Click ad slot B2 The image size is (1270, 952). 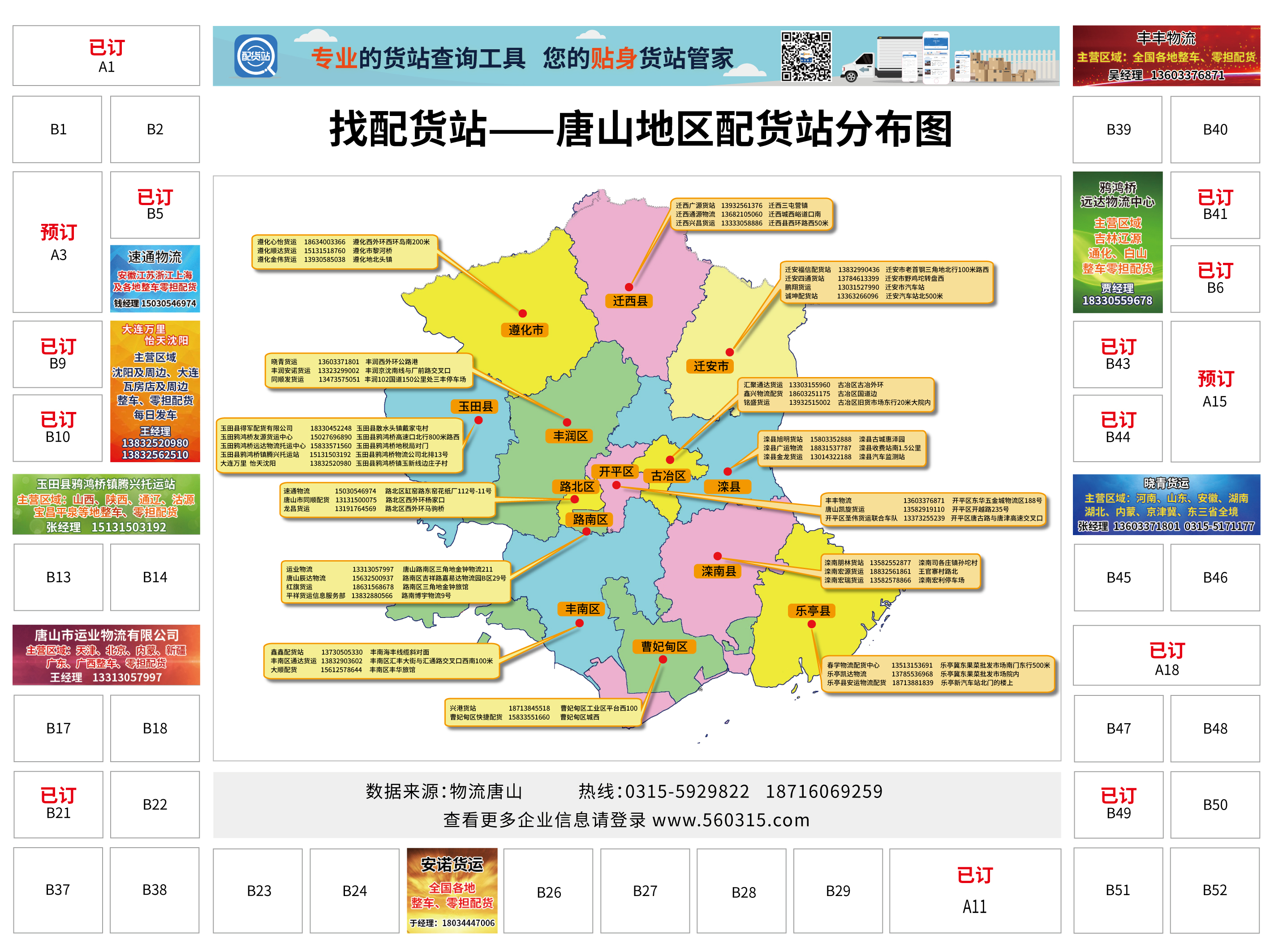click(x=155, y=129)
